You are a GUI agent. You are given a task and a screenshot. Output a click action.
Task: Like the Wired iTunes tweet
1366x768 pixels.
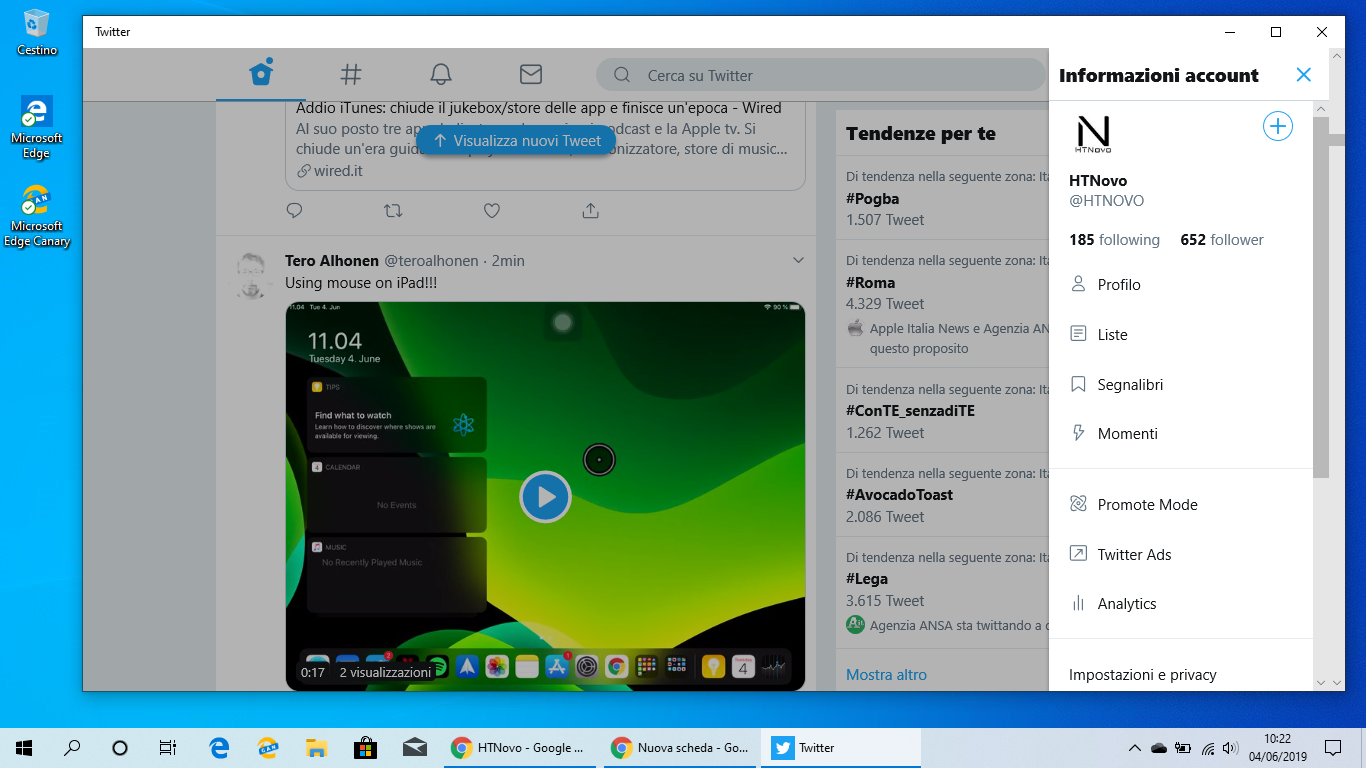(492, 211)
